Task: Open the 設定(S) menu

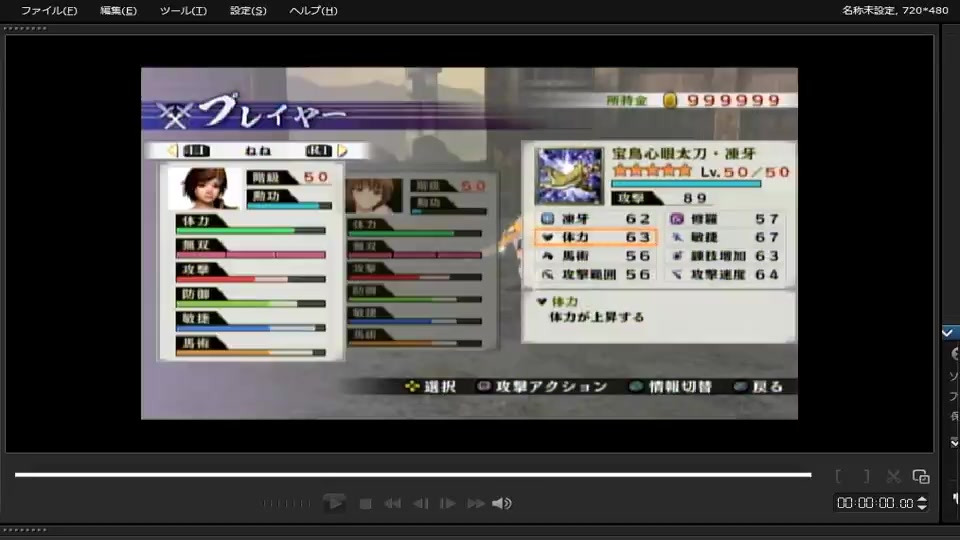Action: (248, 10)
